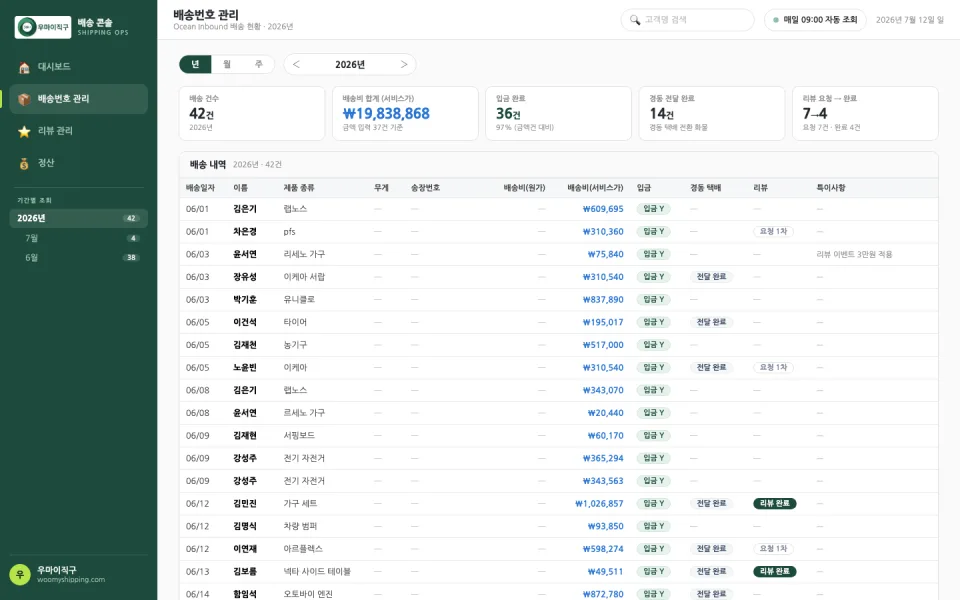960x600 pixels.
Task: Click the search magnifier icon
Action: point(635,20)
